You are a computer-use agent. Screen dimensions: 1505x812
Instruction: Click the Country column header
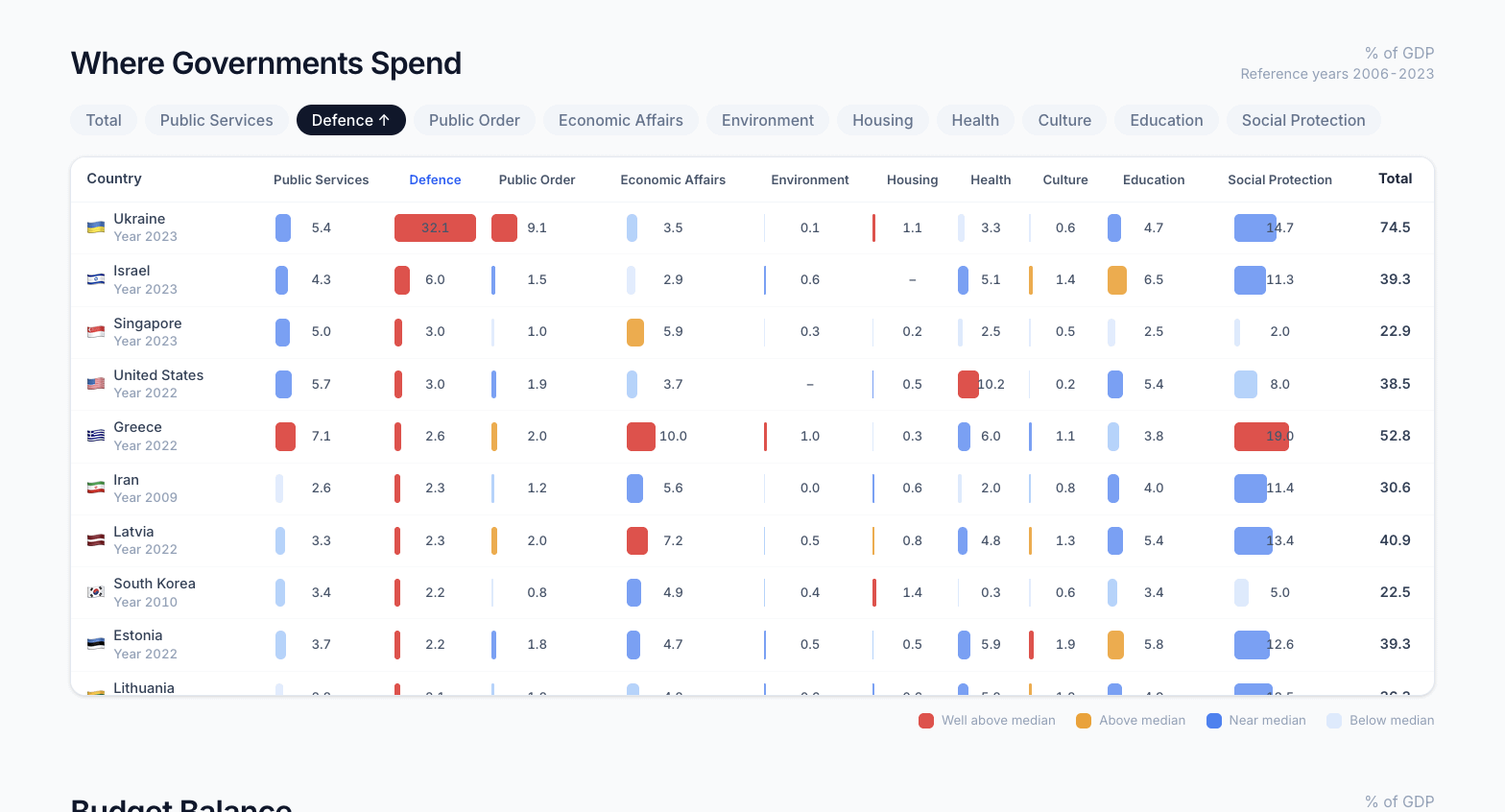(114, 179)
